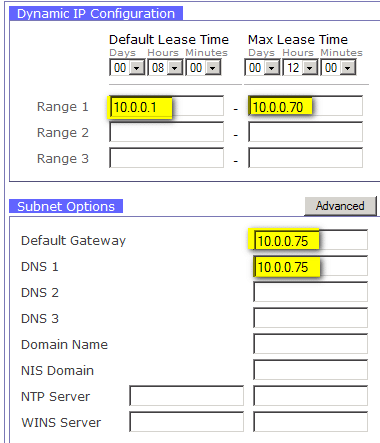Click Range 1 end address field

tap(305, 106)
